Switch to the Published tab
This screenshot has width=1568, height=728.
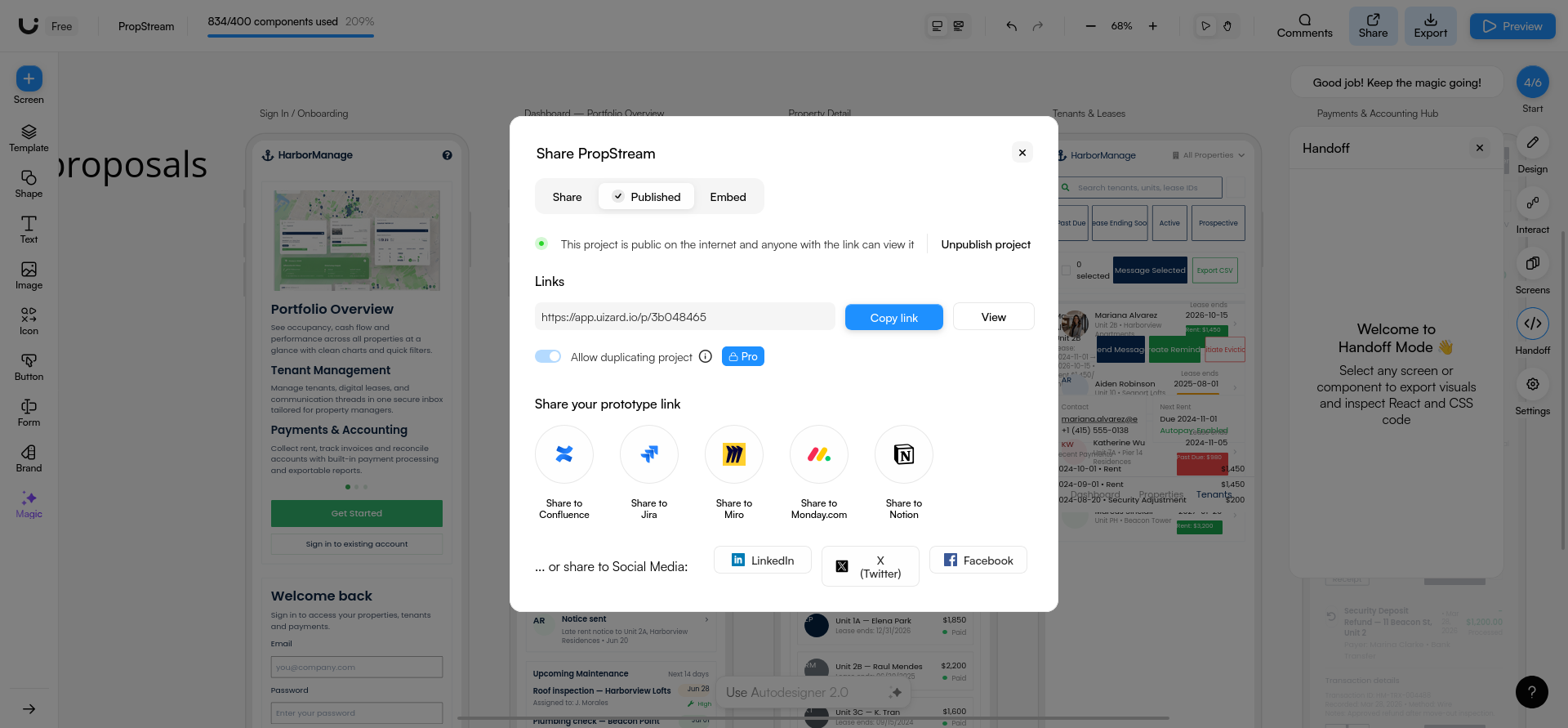pos(647,197)
